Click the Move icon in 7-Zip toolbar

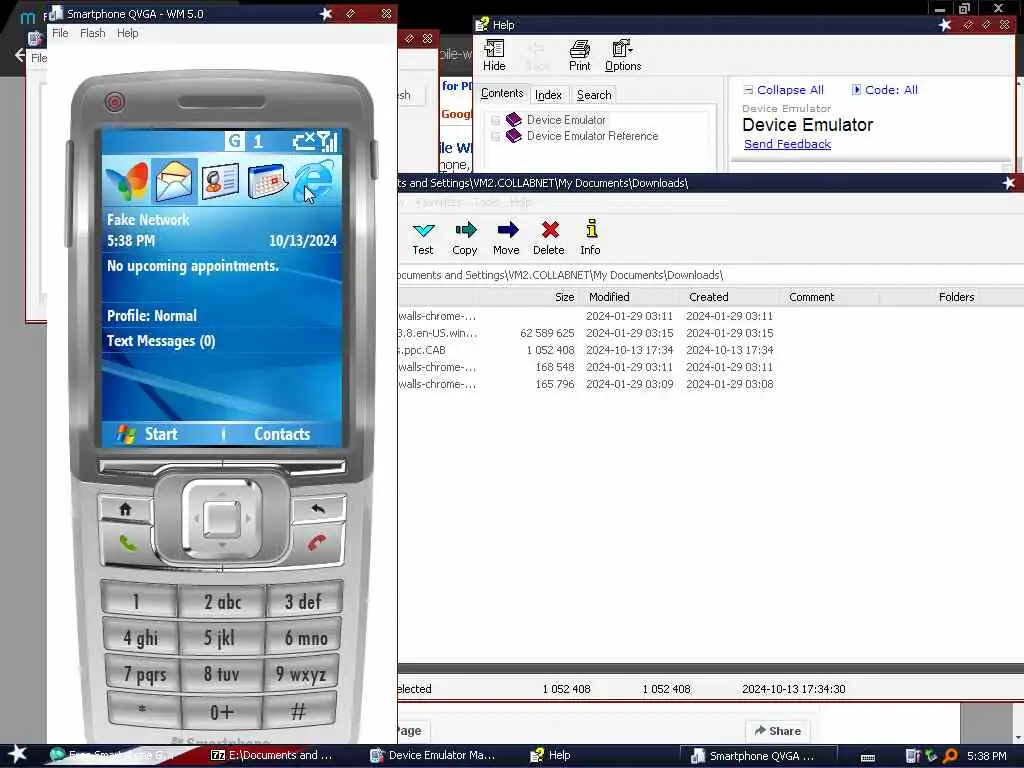(x=506, y=238)
